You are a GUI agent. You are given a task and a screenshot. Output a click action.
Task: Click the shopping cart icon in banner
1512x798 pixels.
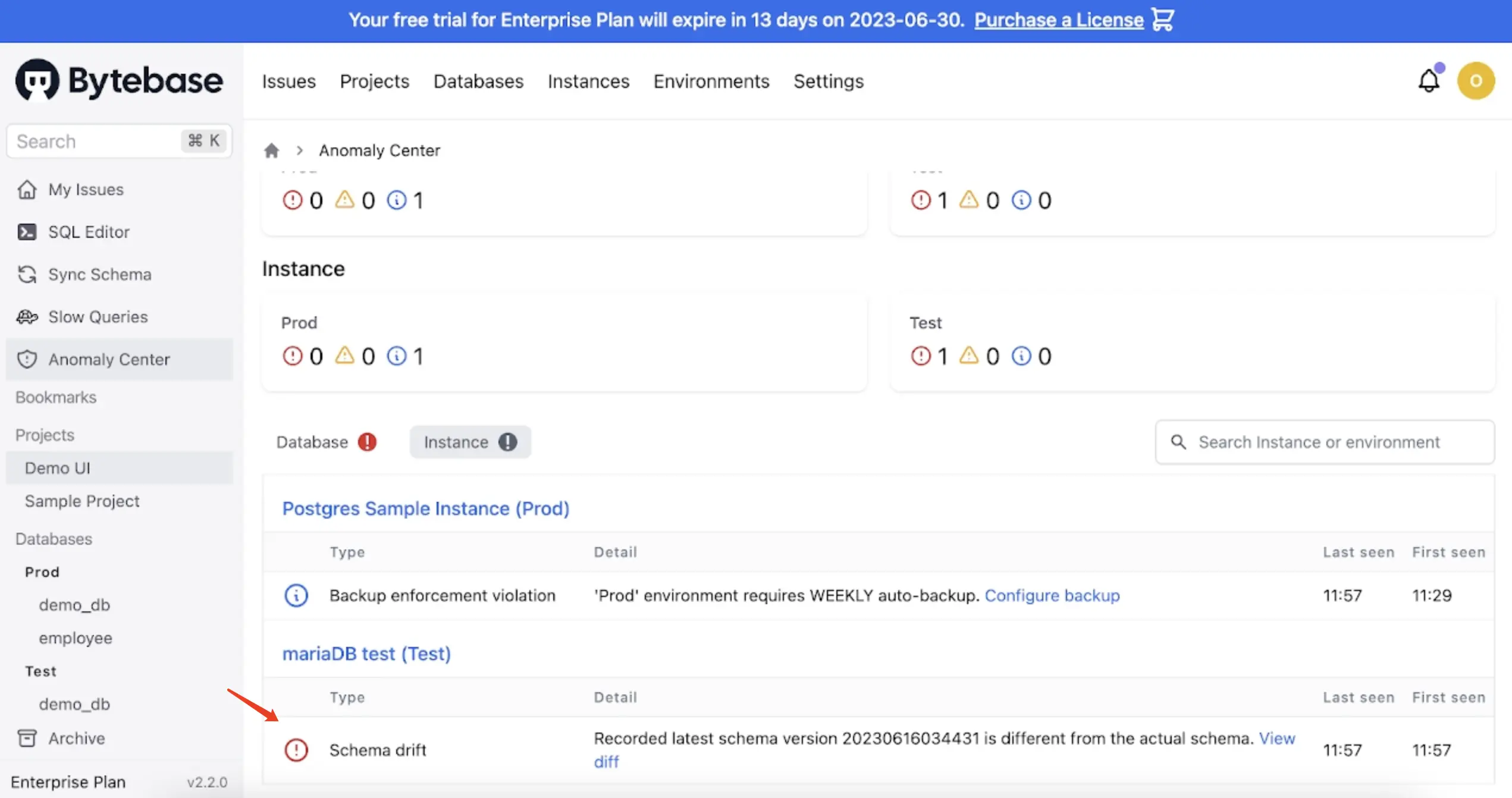coord(1162,19)
